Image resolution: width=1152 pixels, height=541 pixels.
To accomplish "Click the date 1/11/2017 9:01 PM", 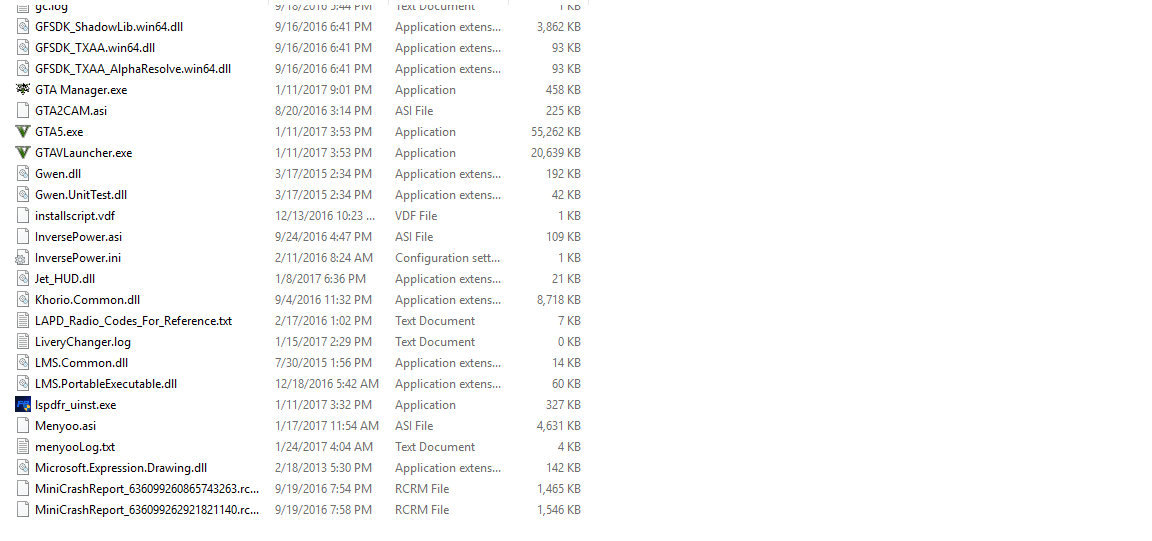I will (x=323, y=90).
